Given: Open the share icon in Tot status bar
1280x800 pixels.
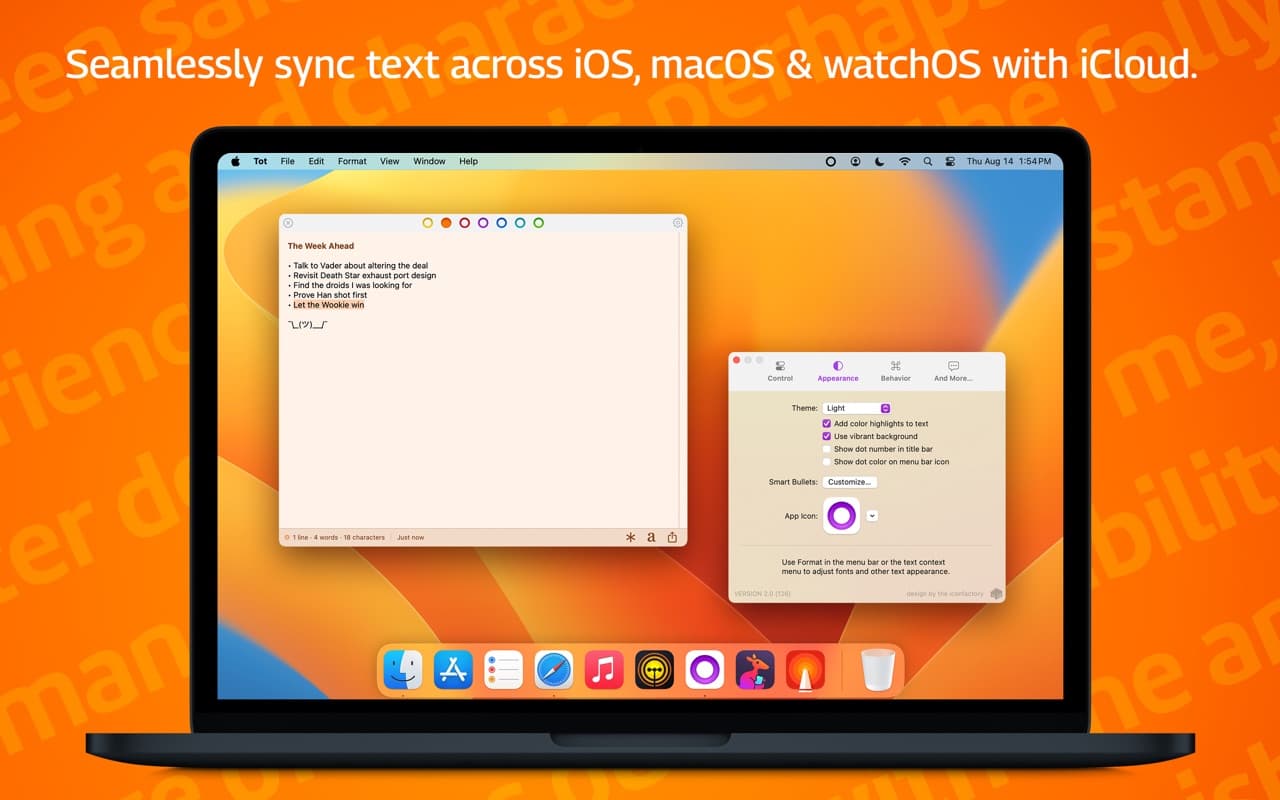Looking at the screenshot, I should 672,537.
